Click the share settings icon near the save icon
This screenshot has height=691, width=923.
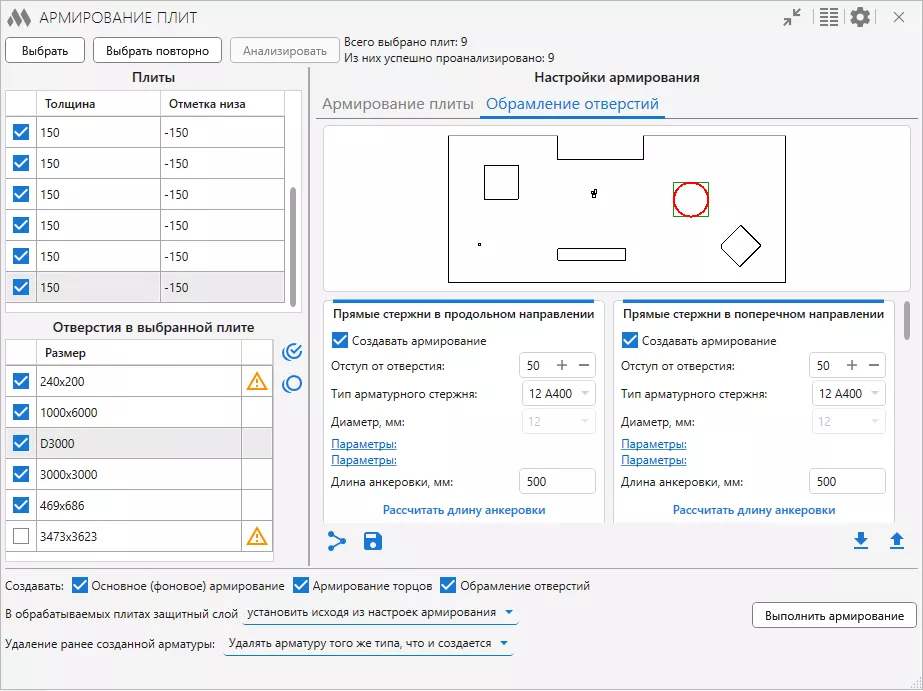click(x=338, y=542)
